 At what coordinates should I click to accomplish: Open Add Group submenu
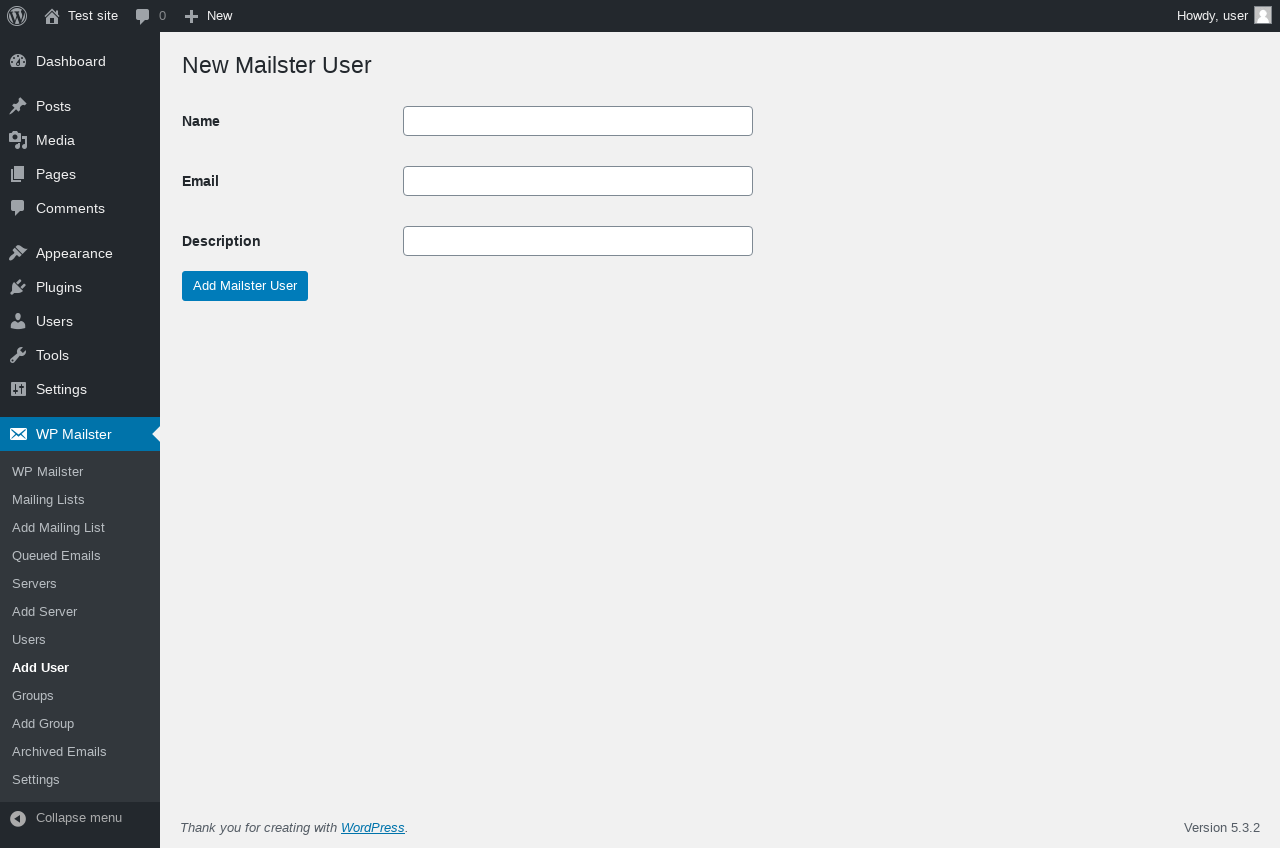click(x=43, y=723)
